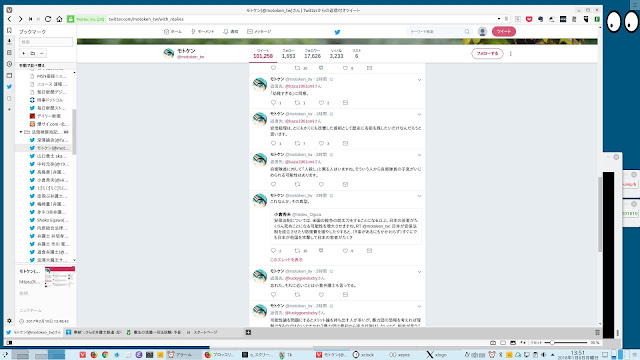640x360 pixels.
Task: Open the @kaza1961ores mention in first reply
Action: click(300, 87)
